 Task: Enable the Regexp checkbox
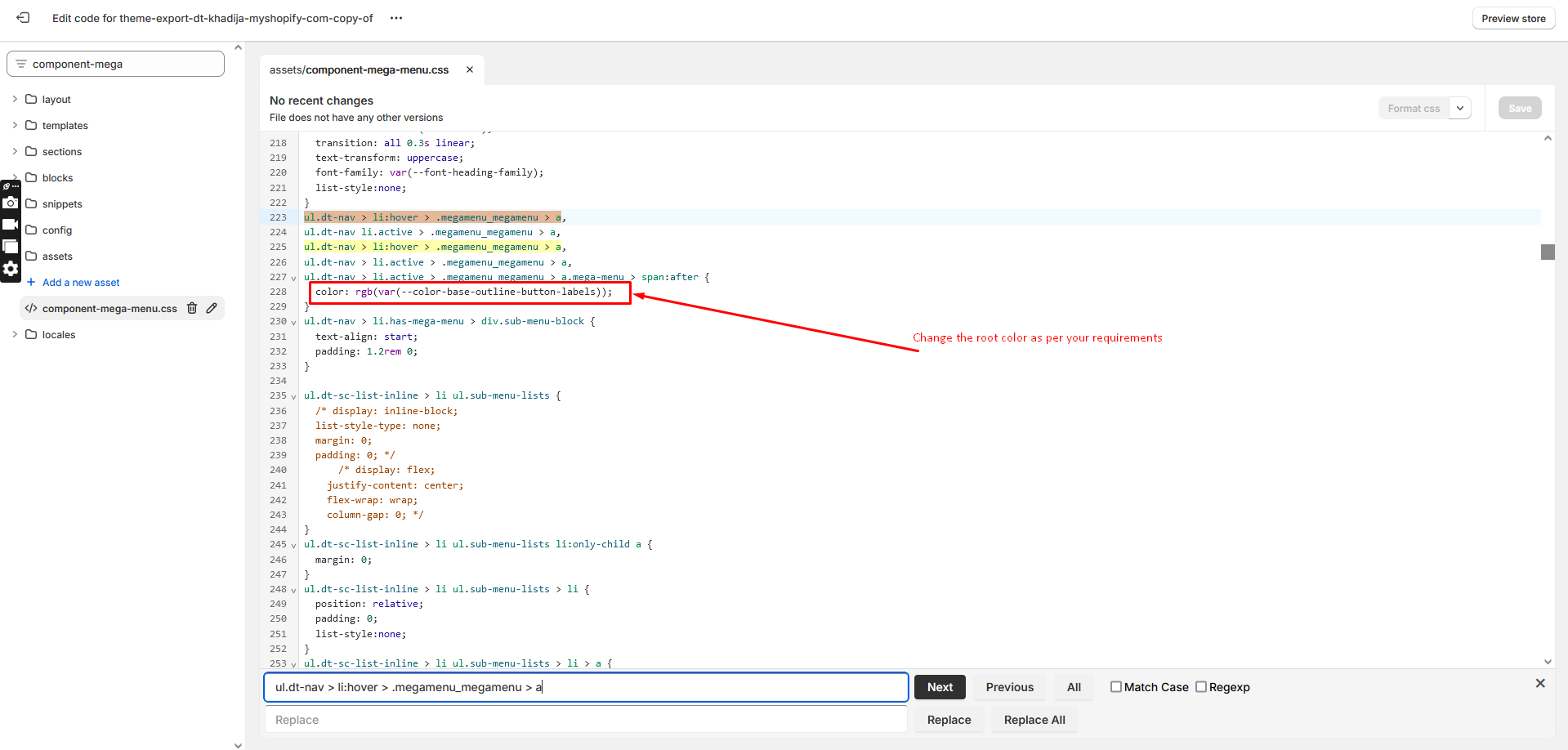click(x=1201, y=686)
